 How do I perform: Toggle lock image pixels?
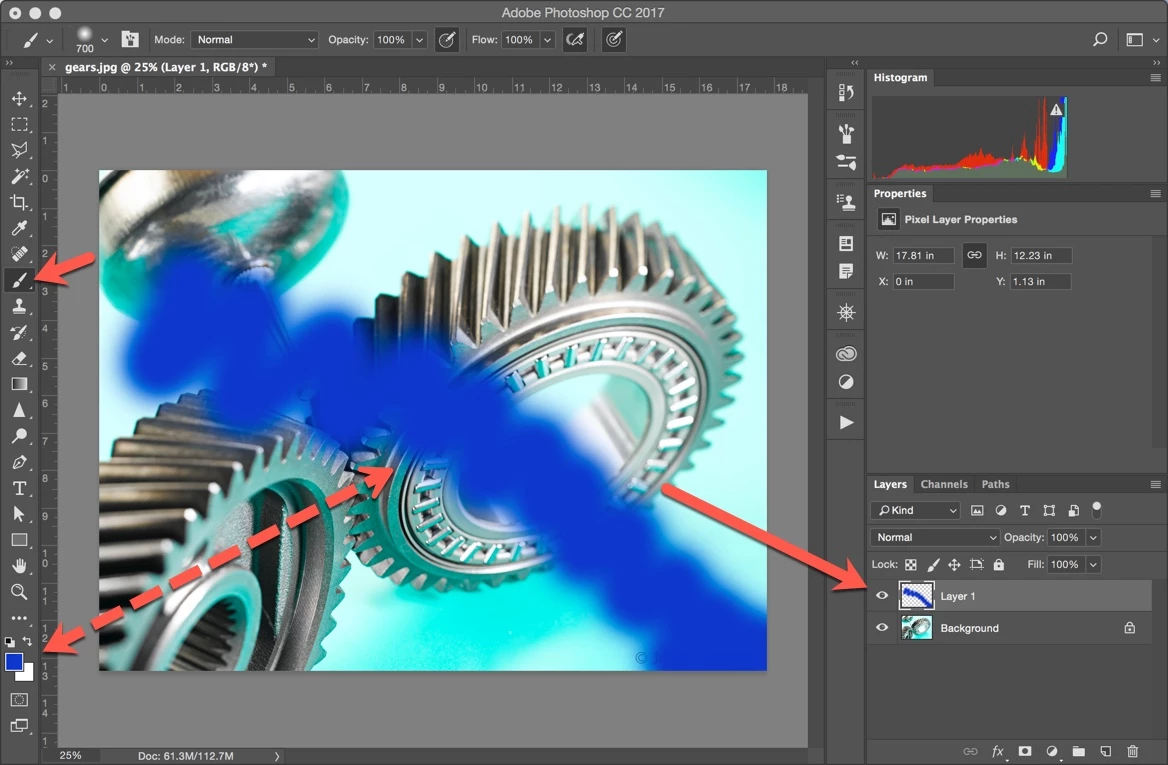click(933, 565)
